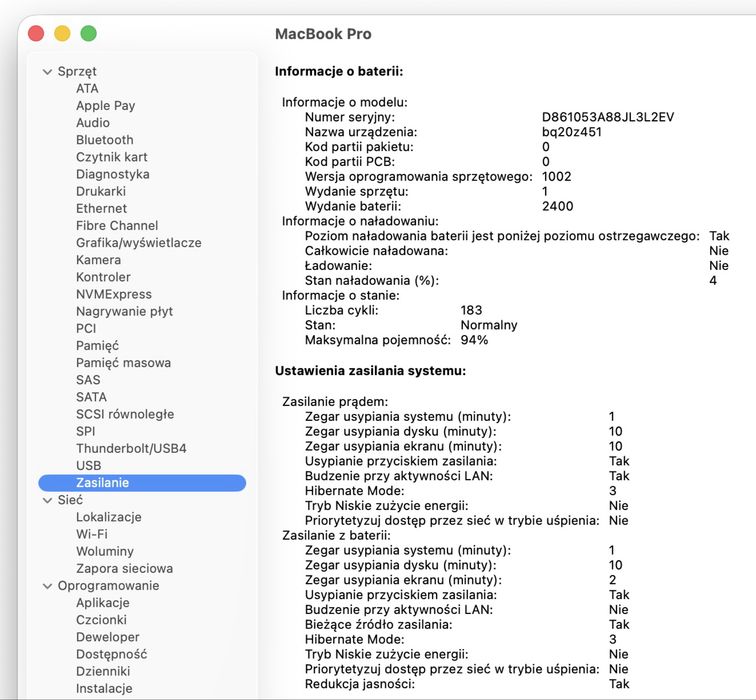Open Thunderbolt/USB4 entry
This screenshot has height=700, width=756.
coord(131,449)
